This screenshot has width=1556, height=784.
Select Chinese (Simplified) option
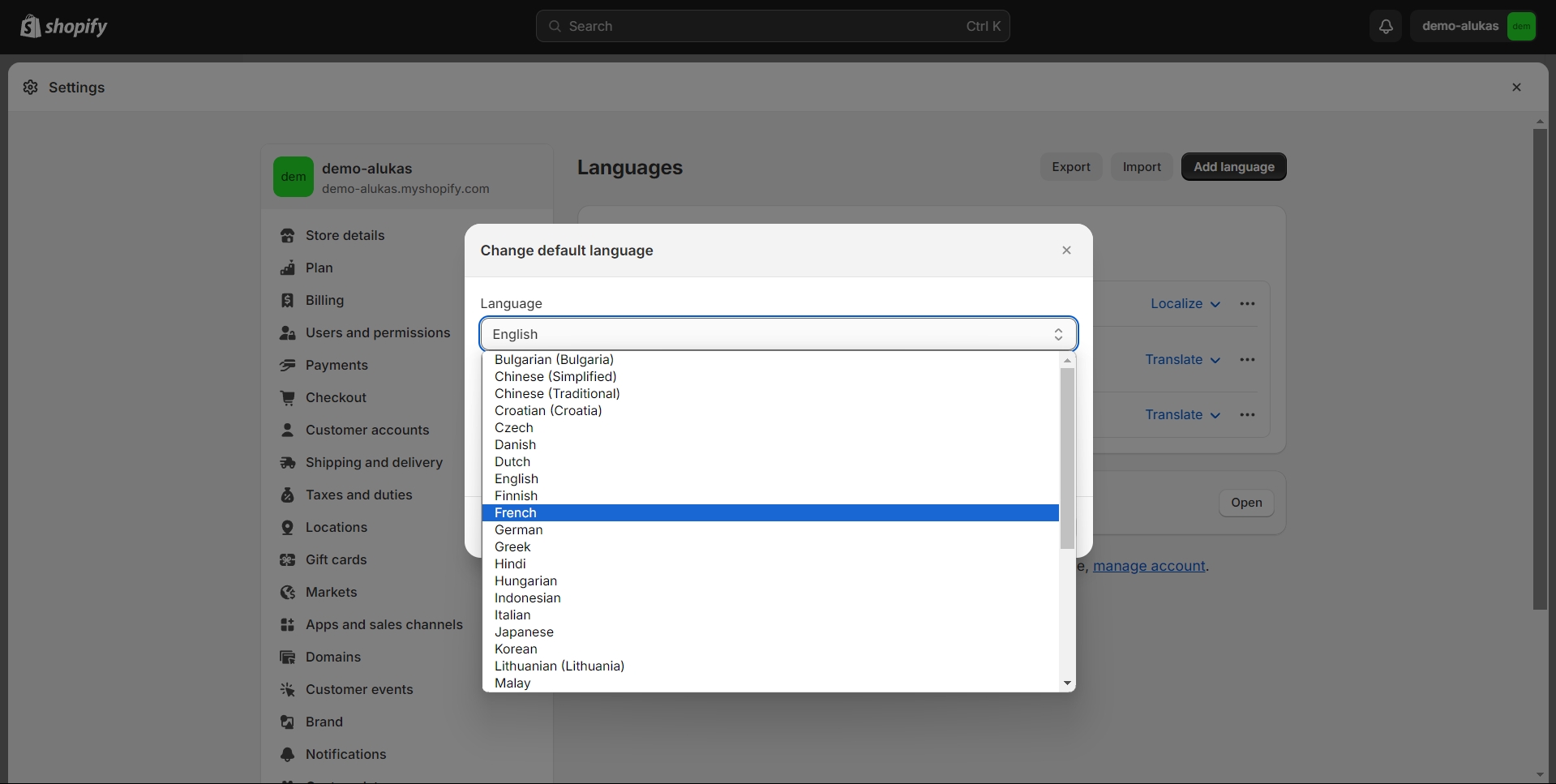pos(555,377)
